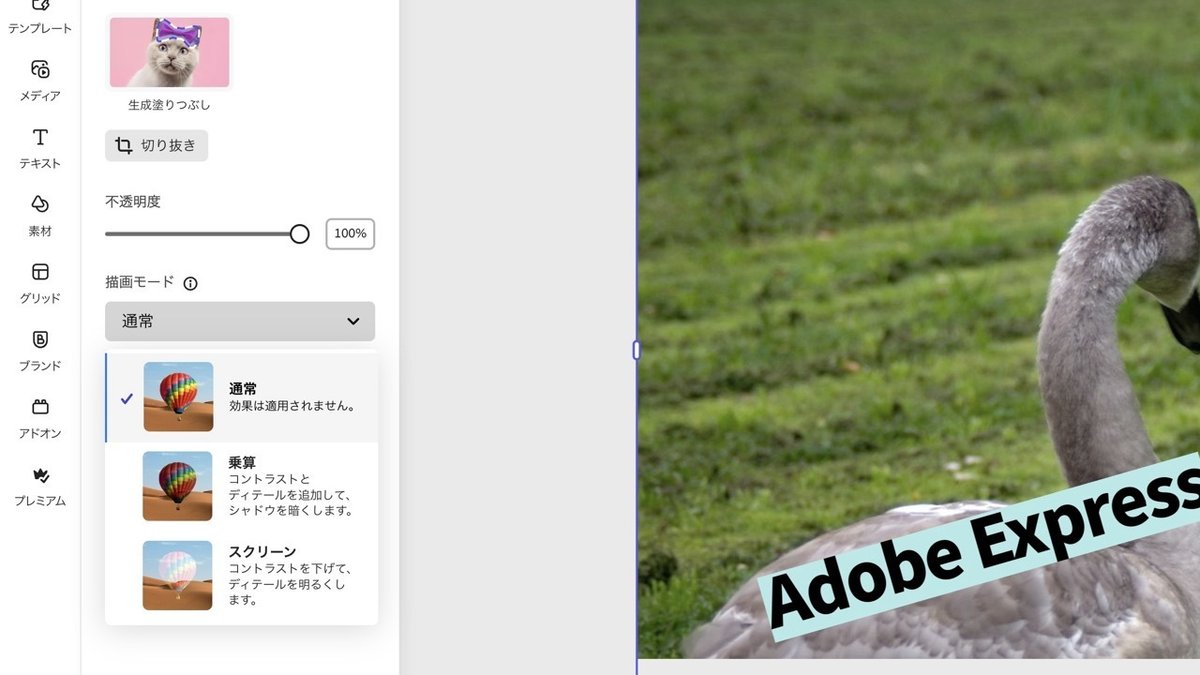Viewport: 1200px width, 675px height.
Task: Click the 描画モード info icon
Action: 191,283
